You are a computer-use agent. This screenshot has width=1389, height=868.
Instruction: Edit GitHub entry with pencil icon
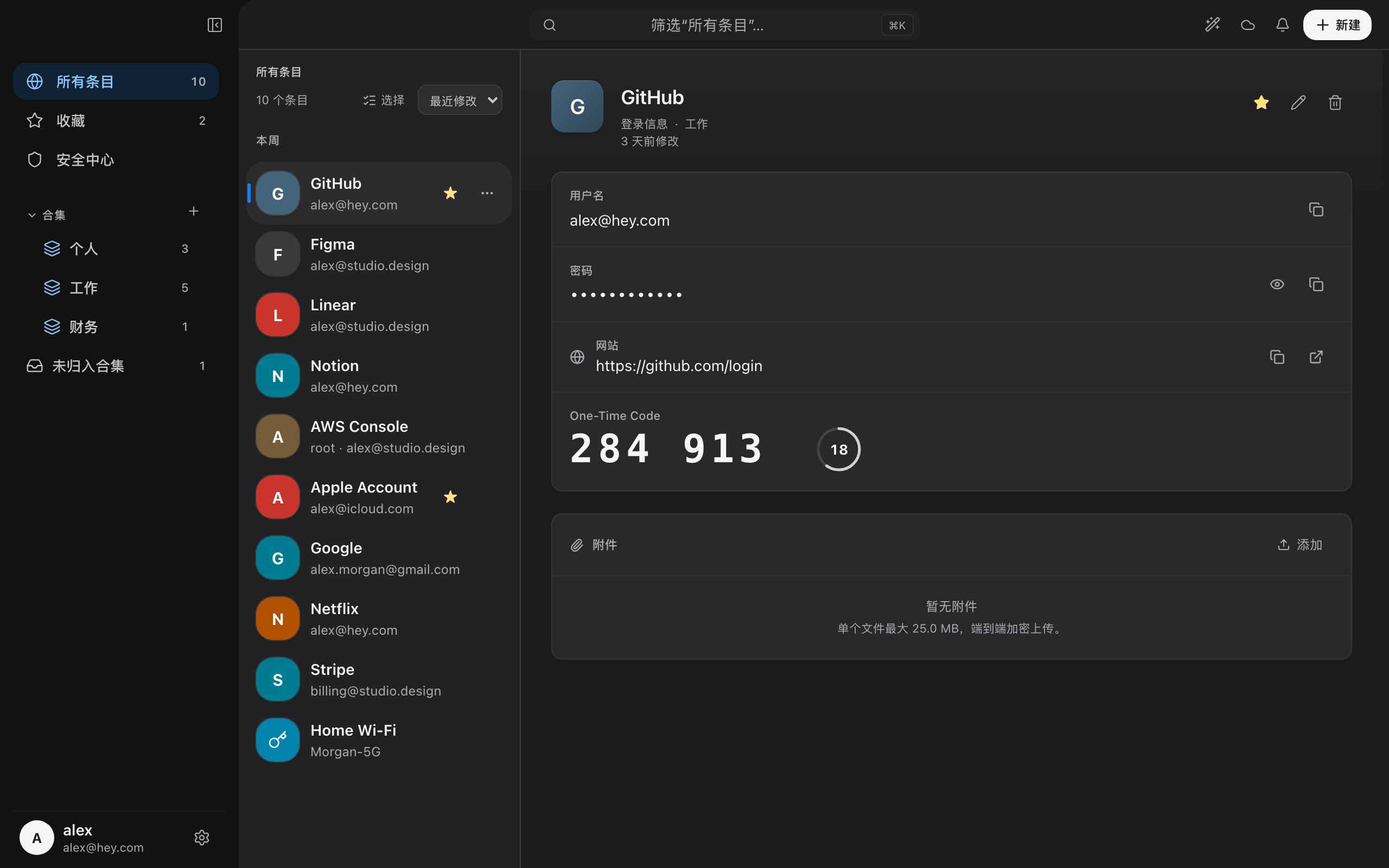tap(1298, 103)
